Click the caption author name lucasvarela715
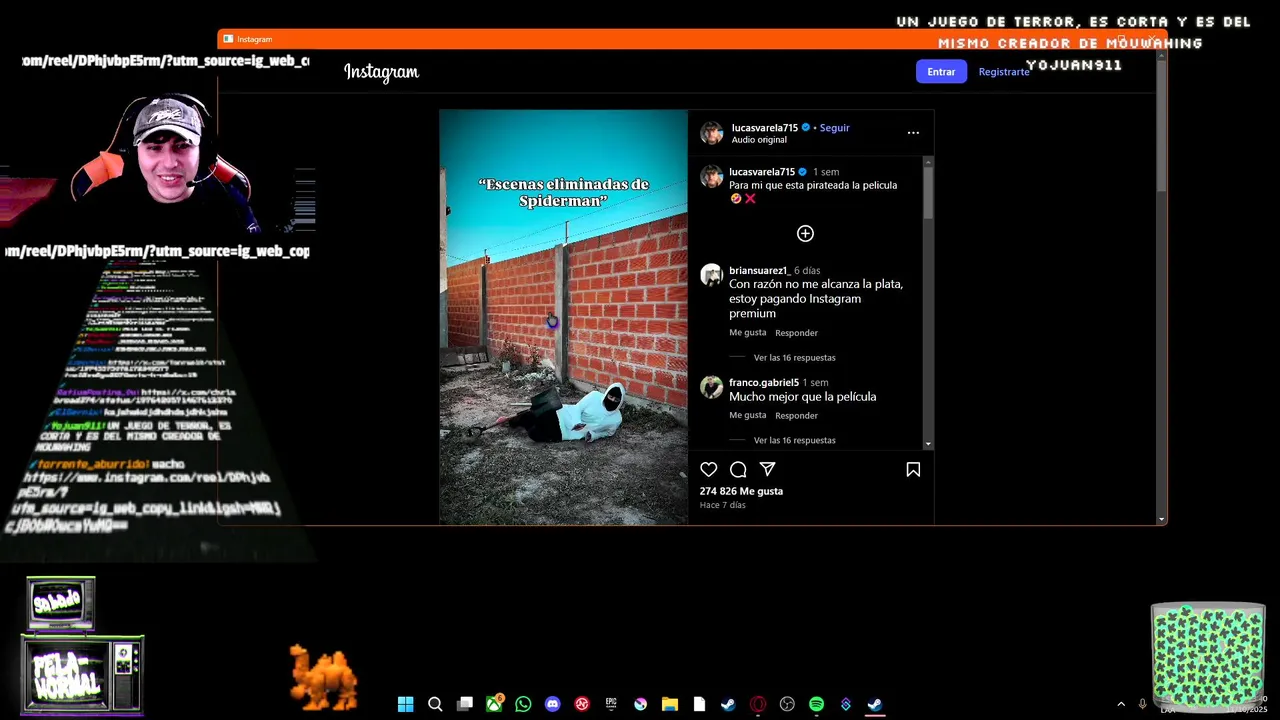 tap(762, 172)
